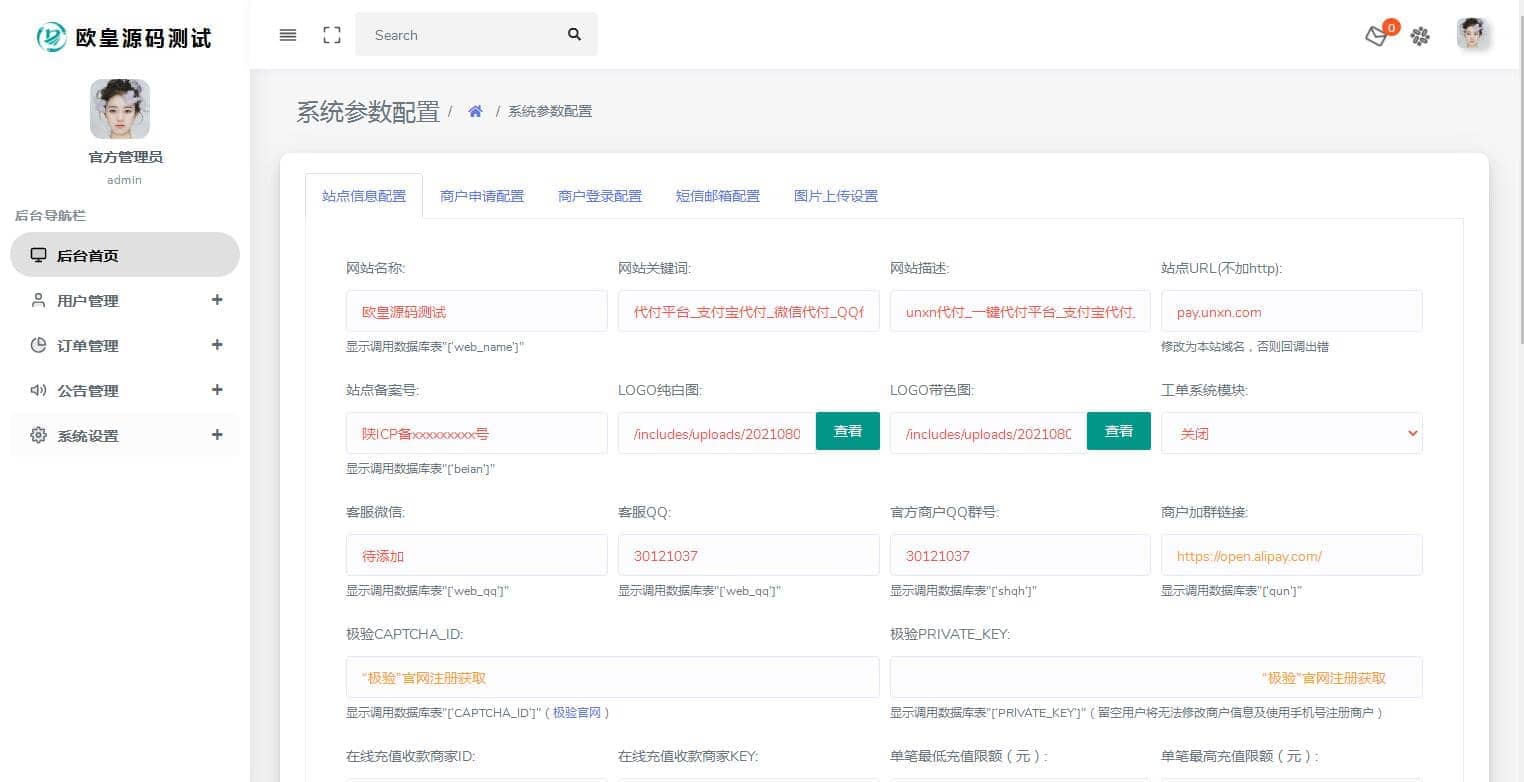Click 查看 button for LOGO带色图

[x=1118, y=431]
